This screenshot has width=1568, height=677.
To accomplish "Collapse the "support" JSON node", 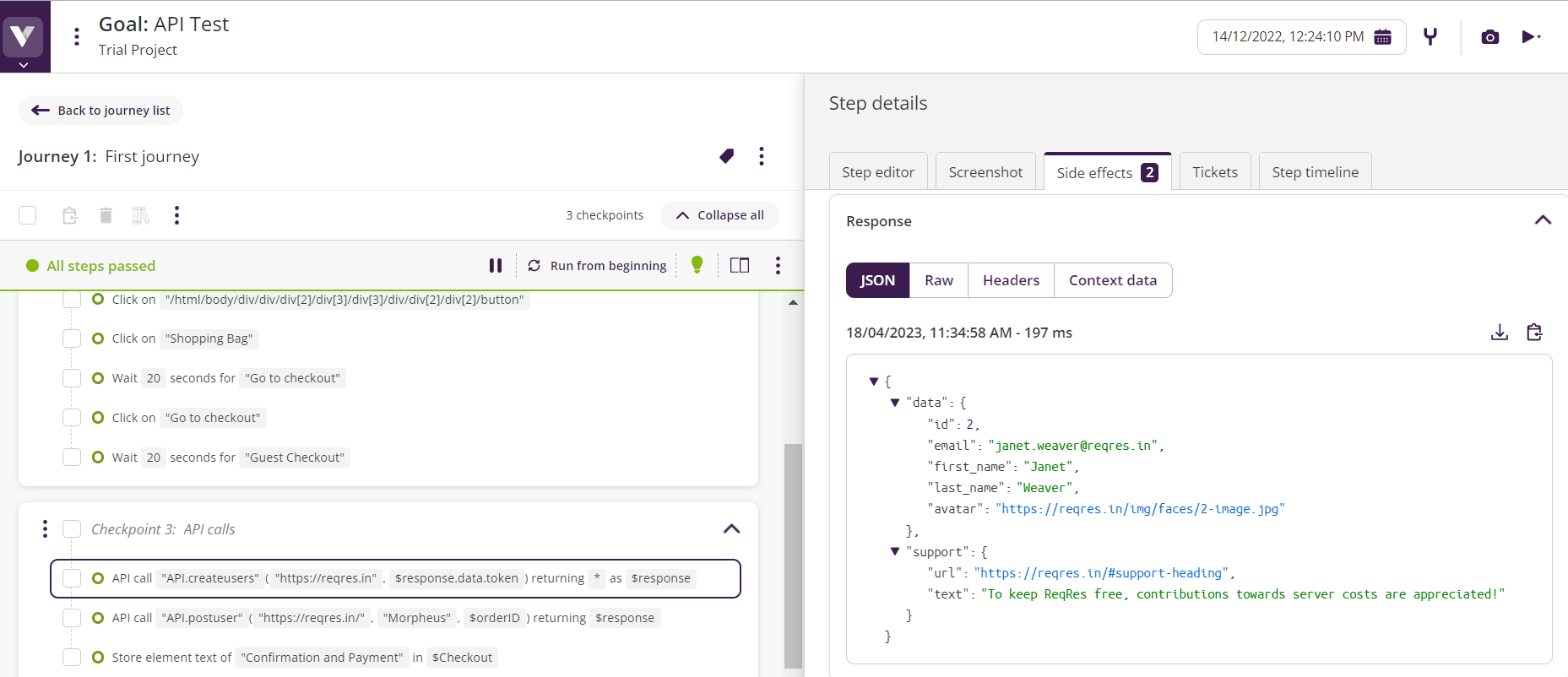I will [x=895, y=552].
